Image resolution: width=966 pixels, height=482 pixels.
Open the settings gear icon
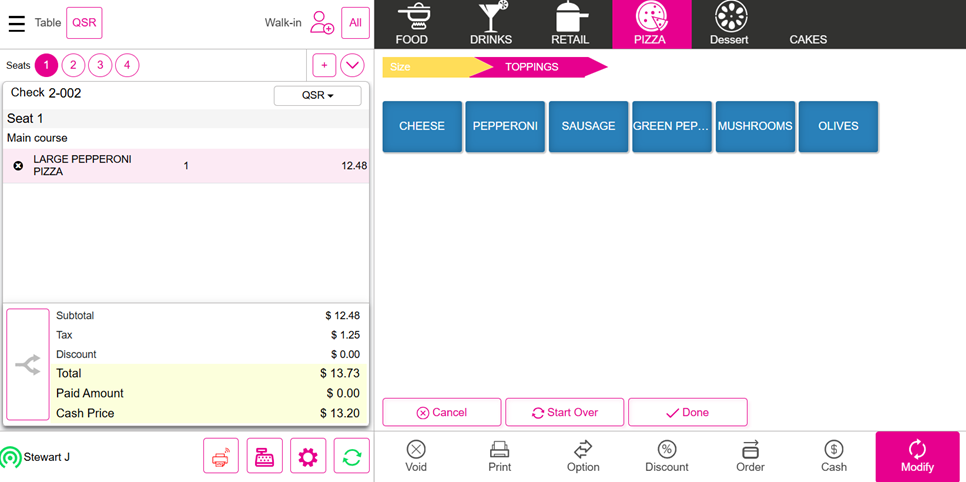pos(308,456)
